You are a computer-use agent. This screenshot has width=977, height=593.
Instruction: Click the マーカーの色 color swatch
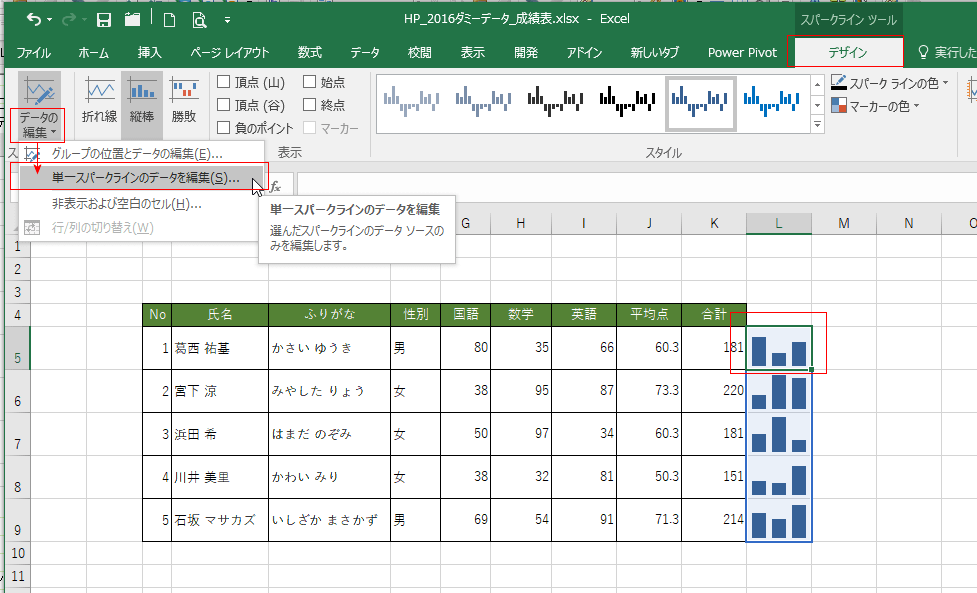point(839,106)
